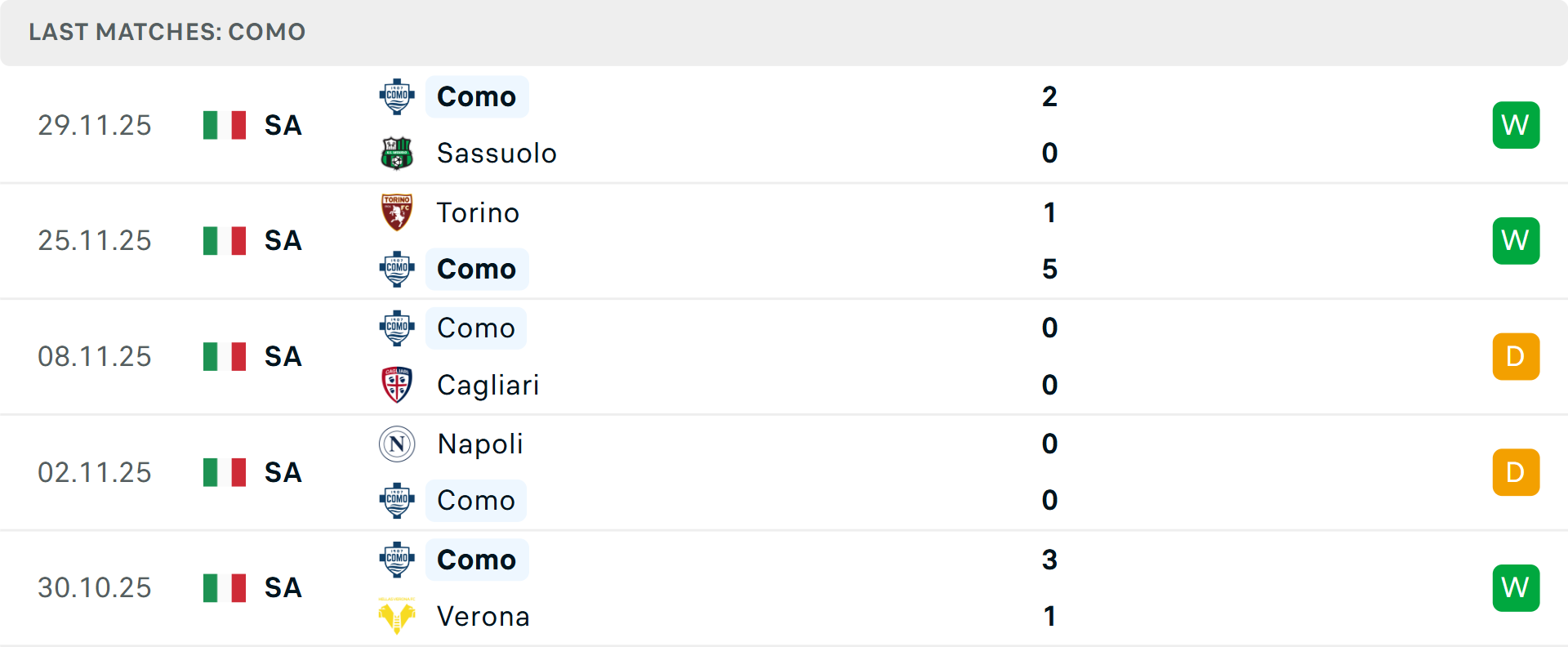Click the Cagliari club crest icon
1568x647 pixels.
pyautogui.click(x=397, y=385)
